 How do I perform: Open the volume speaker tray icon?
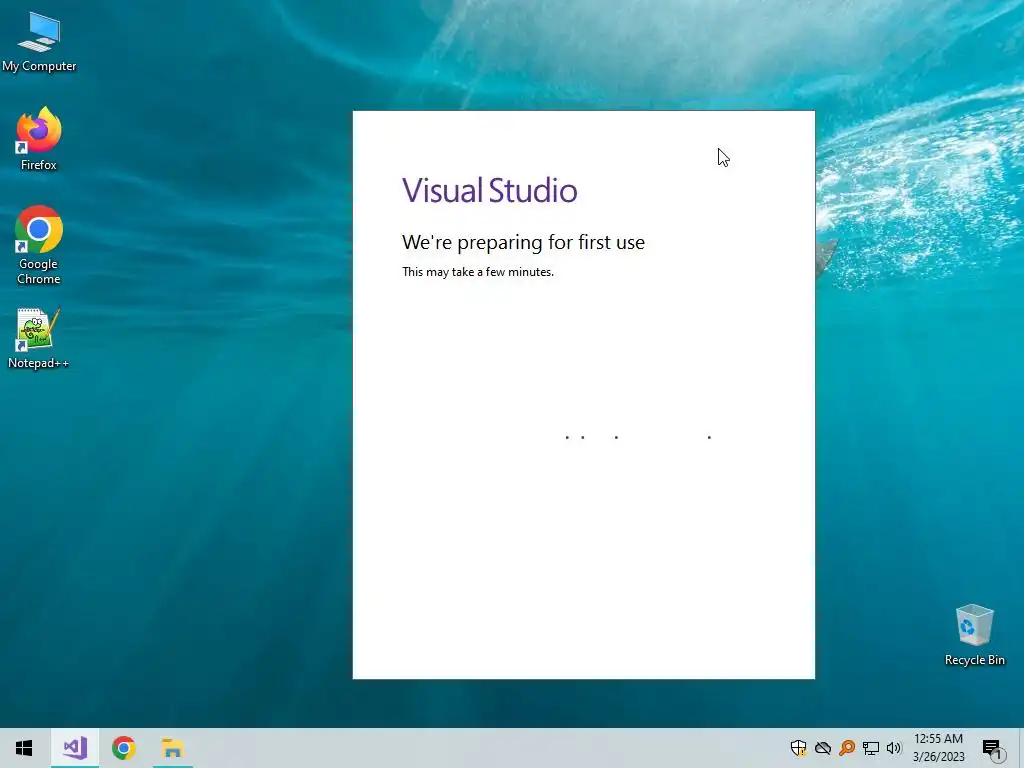click(894, 748)
